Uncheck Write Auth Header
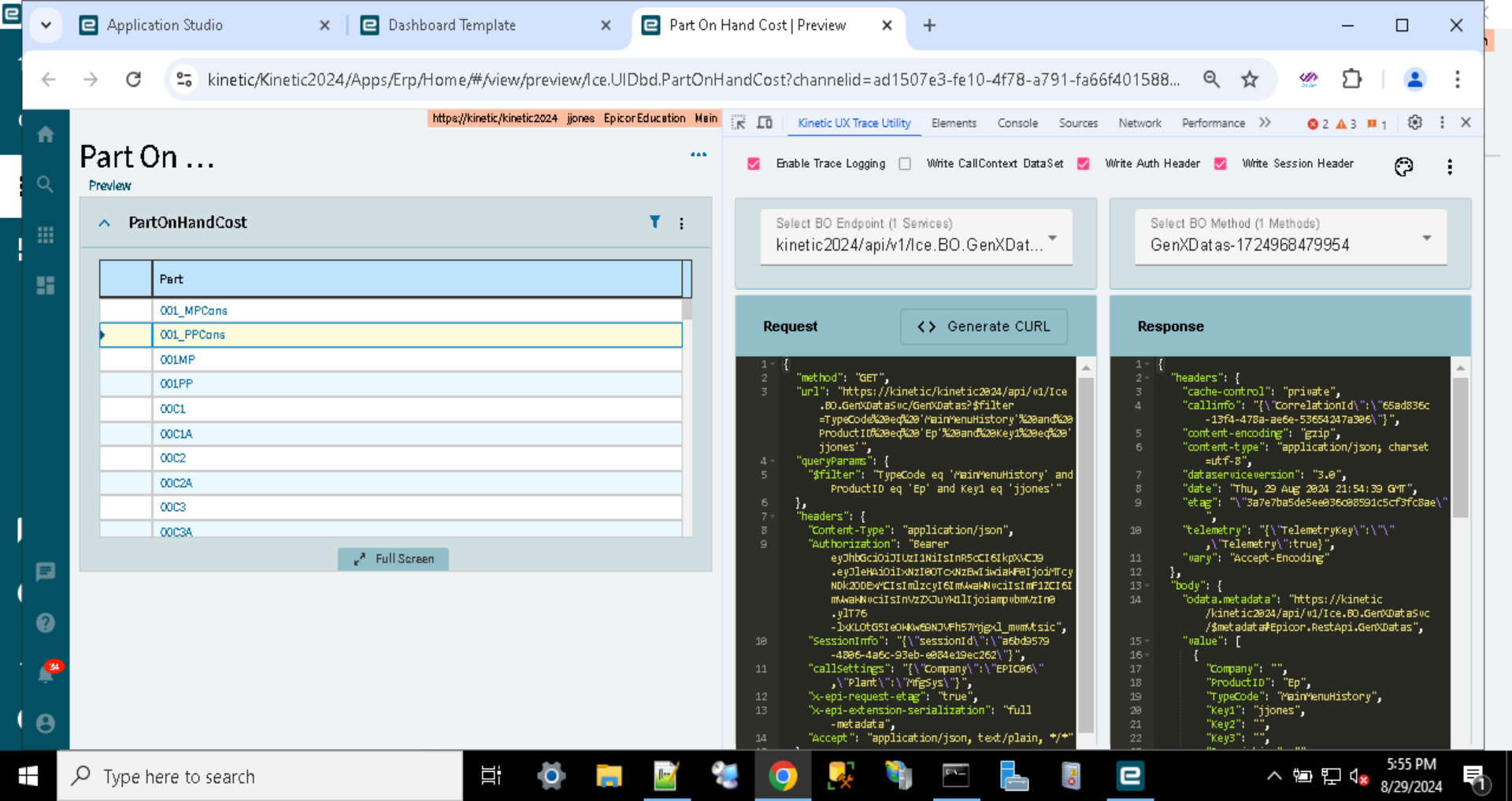Image resolution: width=1512 pixels, height=801 pixels. pos(1083,164)
